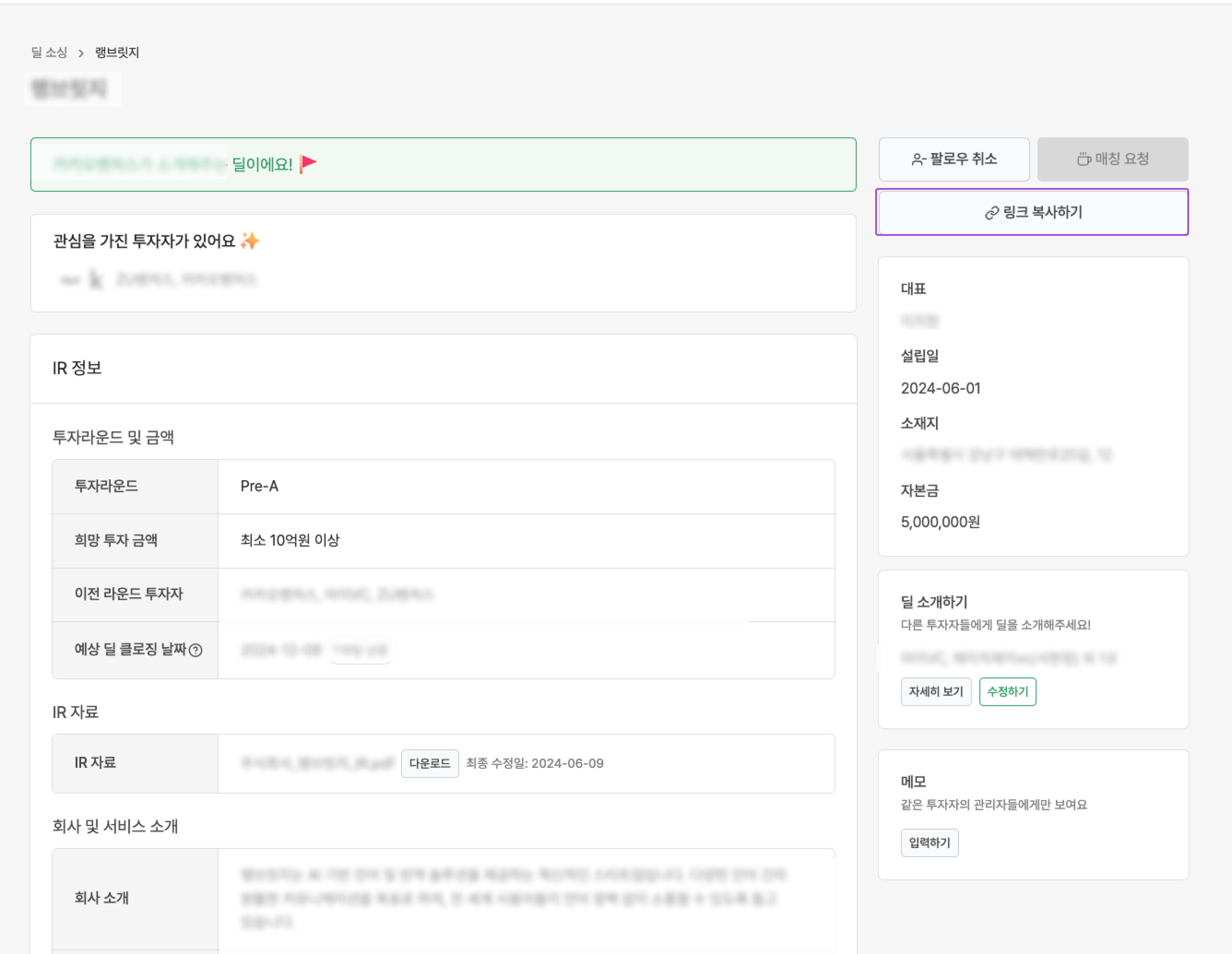Click the blurred interested investor names
Image resolution: width=1232 pixels, height=954 pixels.
pyautogui.click(x=186, y=279)
